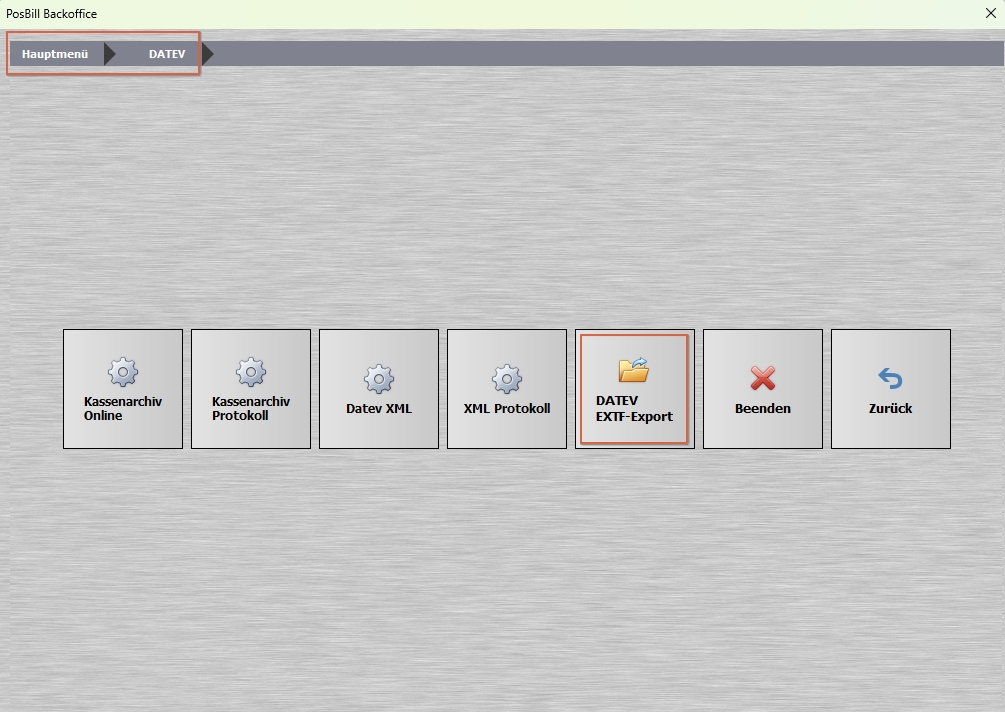Click the arrow separator after Hauptmenü
This screenshot has width=1005, height=712.
(110, 54)
